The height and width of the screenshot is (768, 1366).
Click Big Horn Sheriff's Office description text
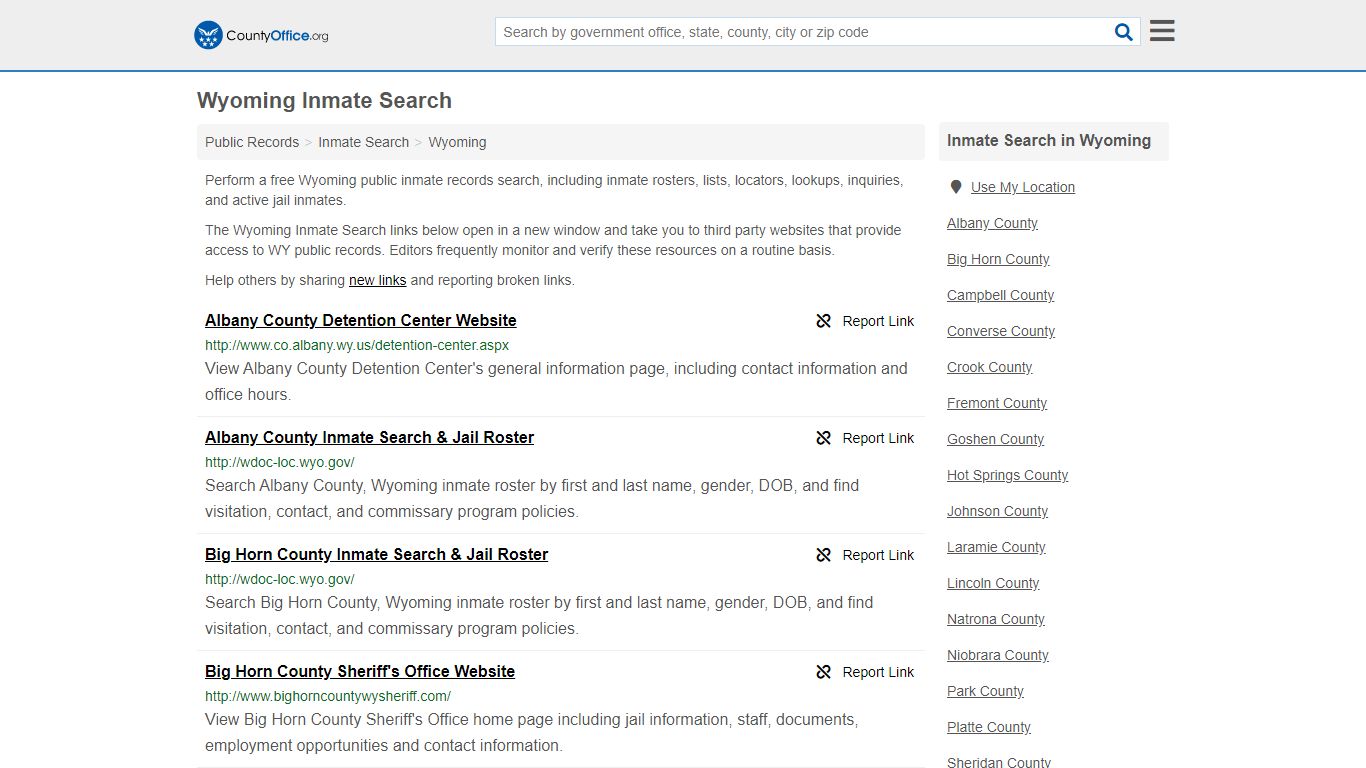(532, 732)
